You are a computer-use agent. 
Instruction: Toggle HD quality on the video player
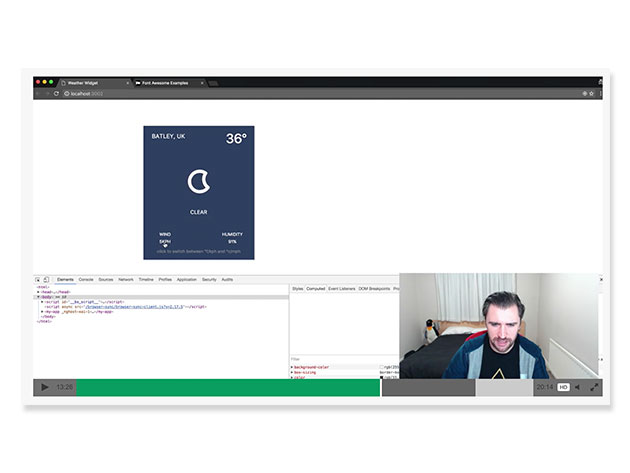point(563,387)
